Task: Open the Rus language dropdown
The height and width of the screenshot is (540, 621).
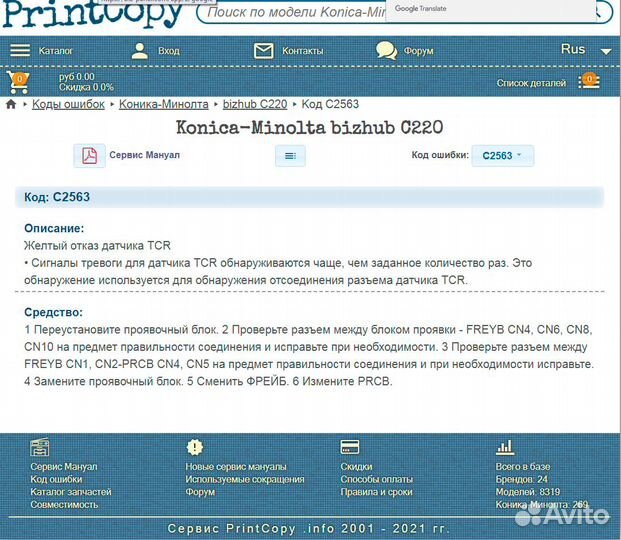Action: (x=586, y=50)
